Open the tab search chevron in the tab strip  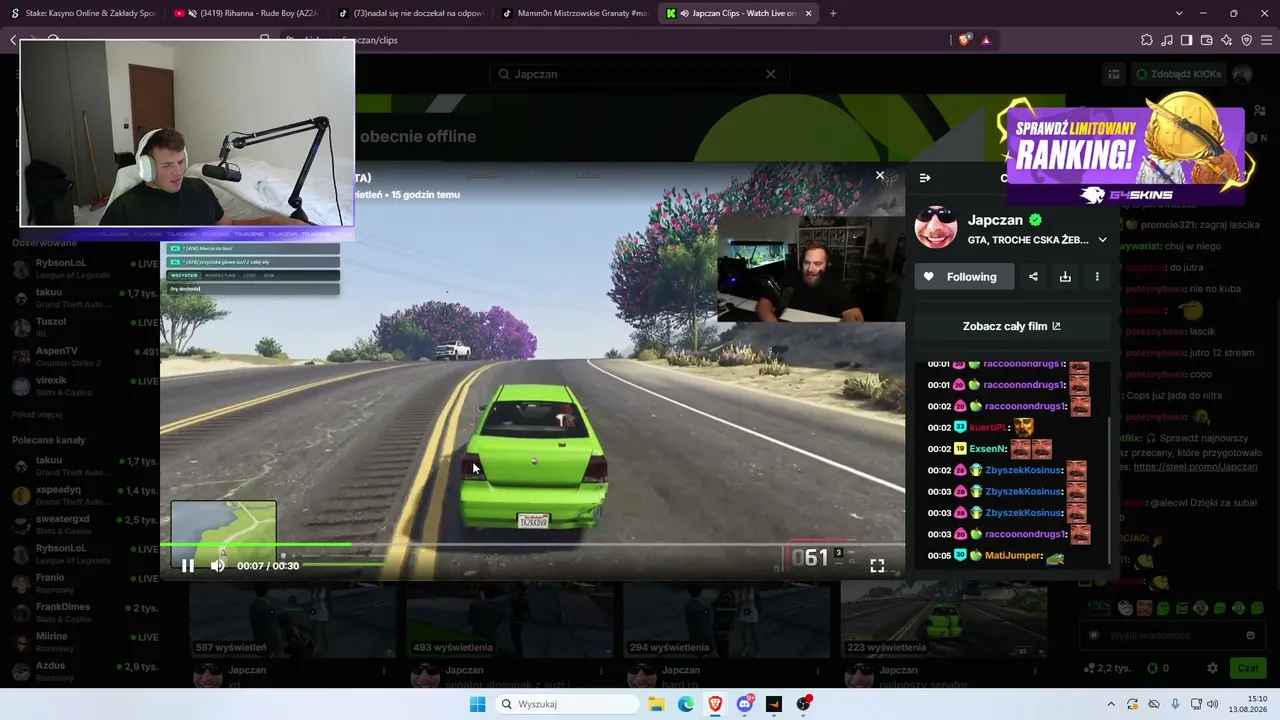coord(1179,13)
